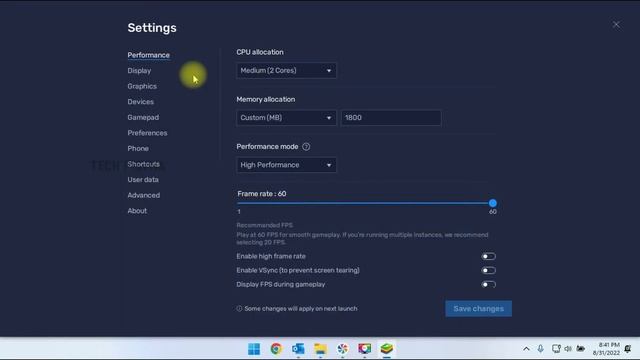Open the Windows Start menu
The width and height of the screenshot is (640, 360).
[254, 349]
